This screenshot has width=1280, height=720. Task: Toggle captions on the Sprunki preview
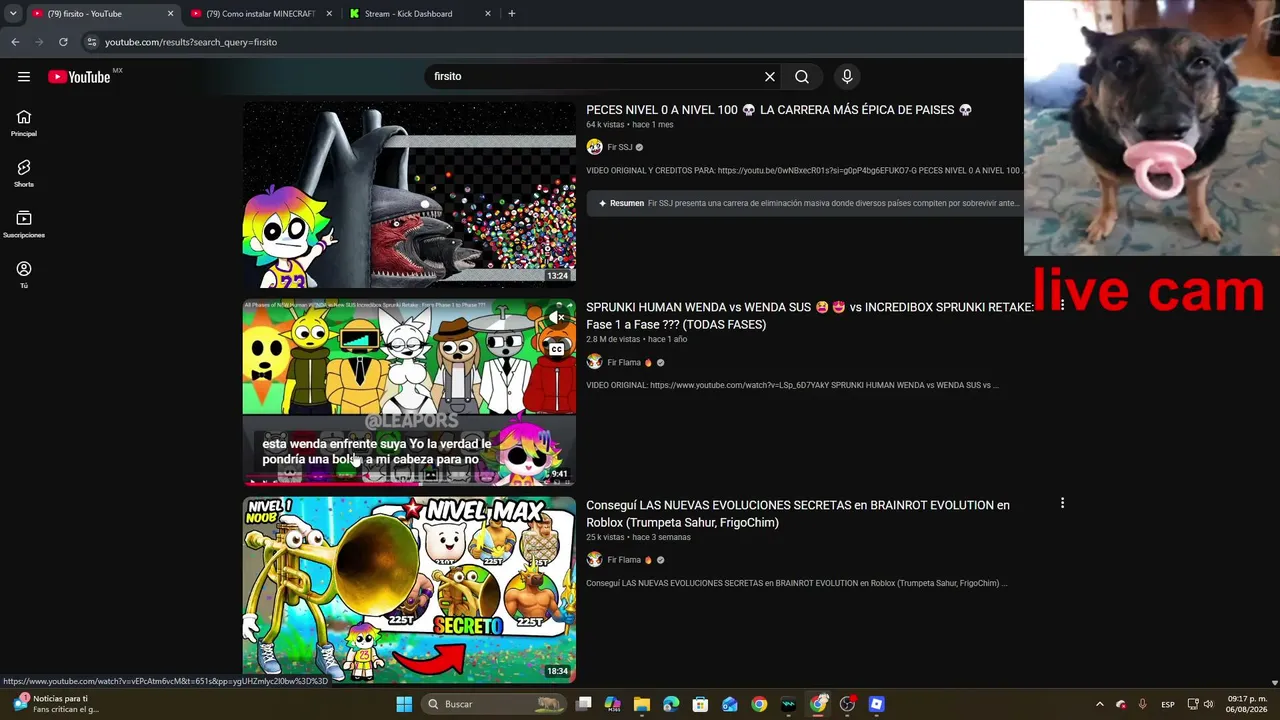(x=556, y=349)
